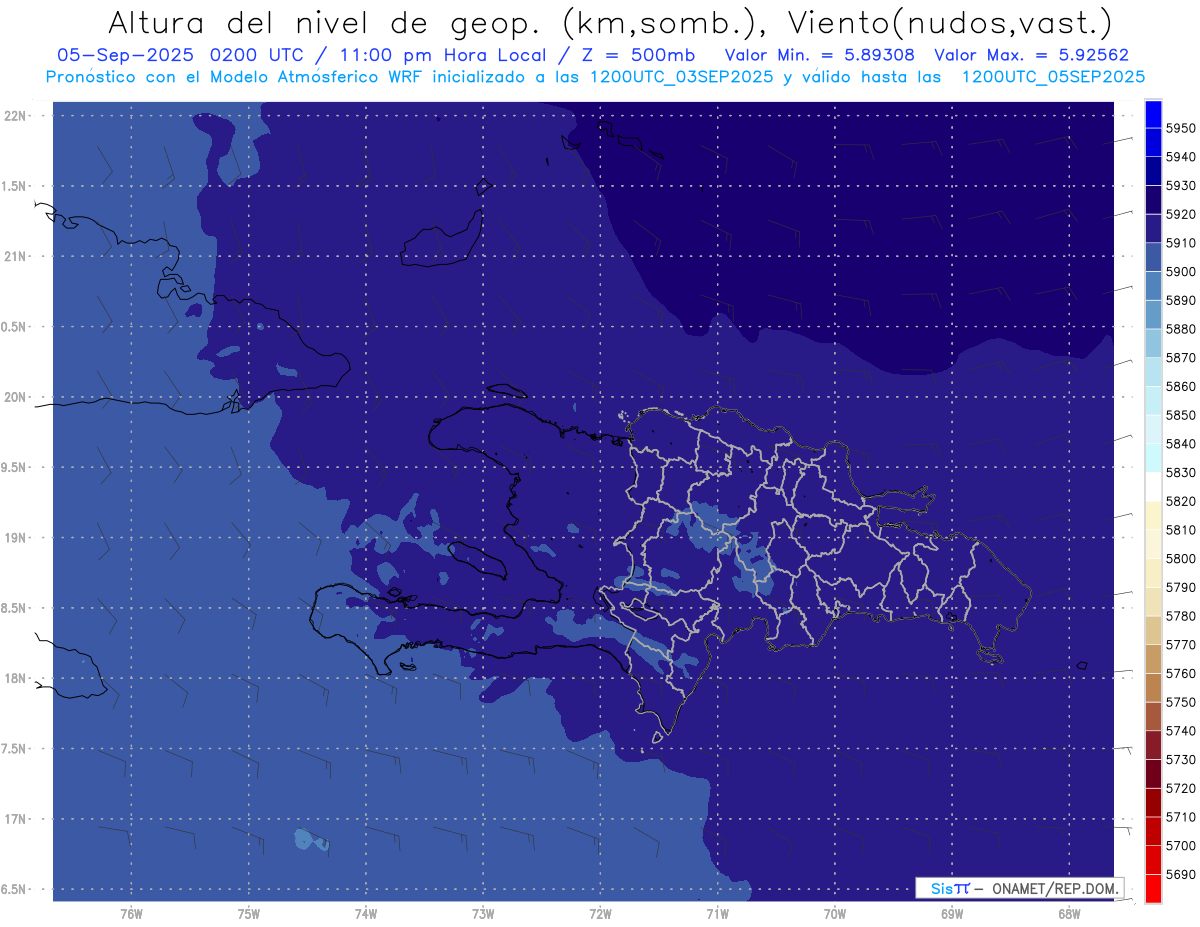Click the 68W longitude axis label
Screen dimensions: 1200x927
click(x=1068, y=913)
